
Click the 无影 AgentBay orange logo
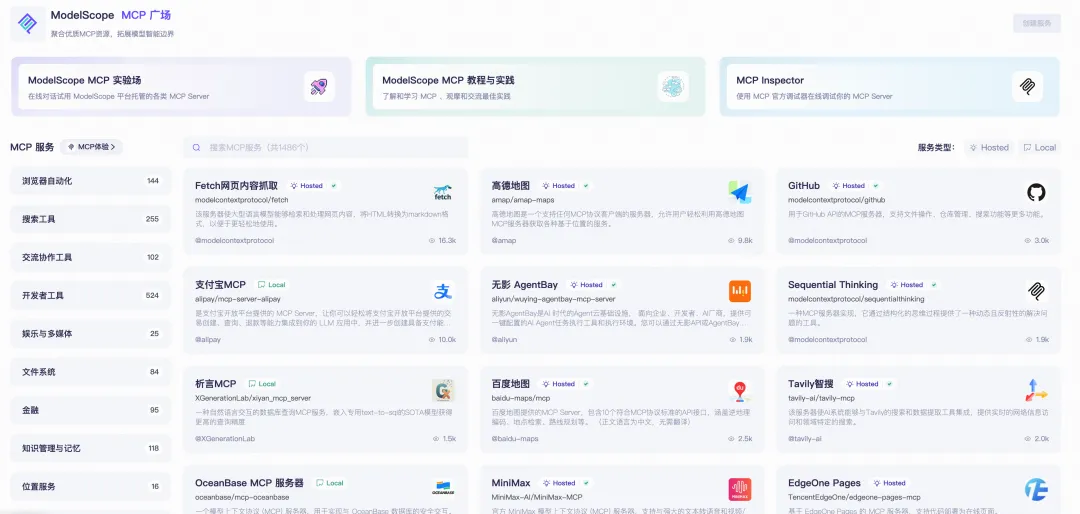pos(739,291)
